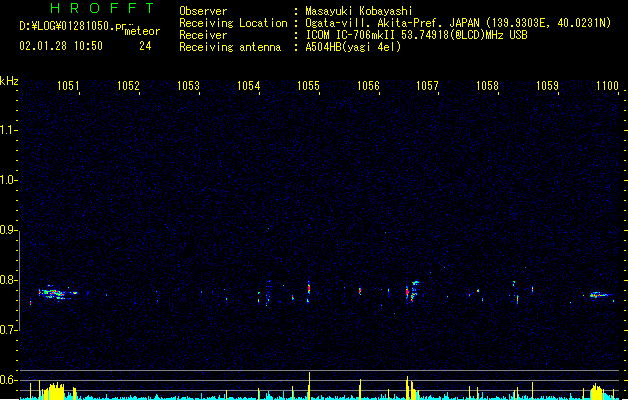Select the antenna value A504HB(yagi 4el)
Image resolution: width=629 pixels, height=400 pixels.
pyautogui.click(x=353, y=47)
